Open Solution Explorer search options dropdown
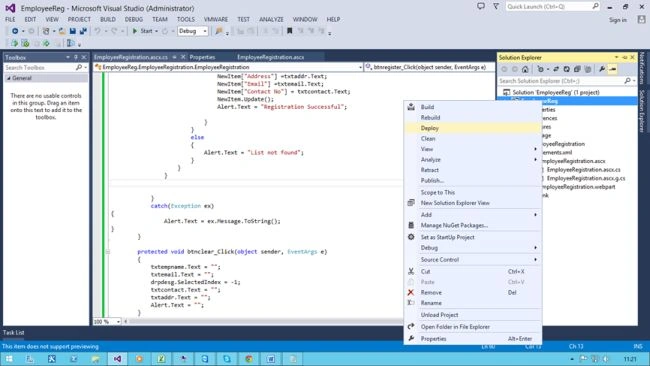This screenshot has width=650, height=366. [x=634, y=81]
